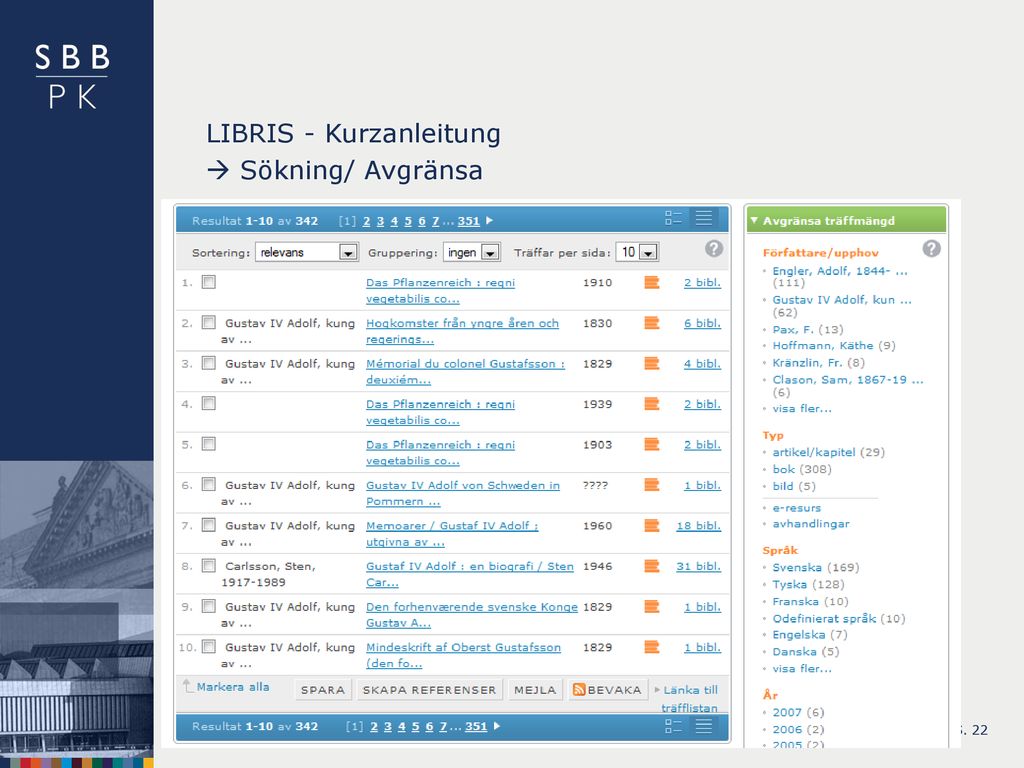Go to next page via bottom bar arrow
The width and height of the screenshot is (1024, 768).
(497, 726)
